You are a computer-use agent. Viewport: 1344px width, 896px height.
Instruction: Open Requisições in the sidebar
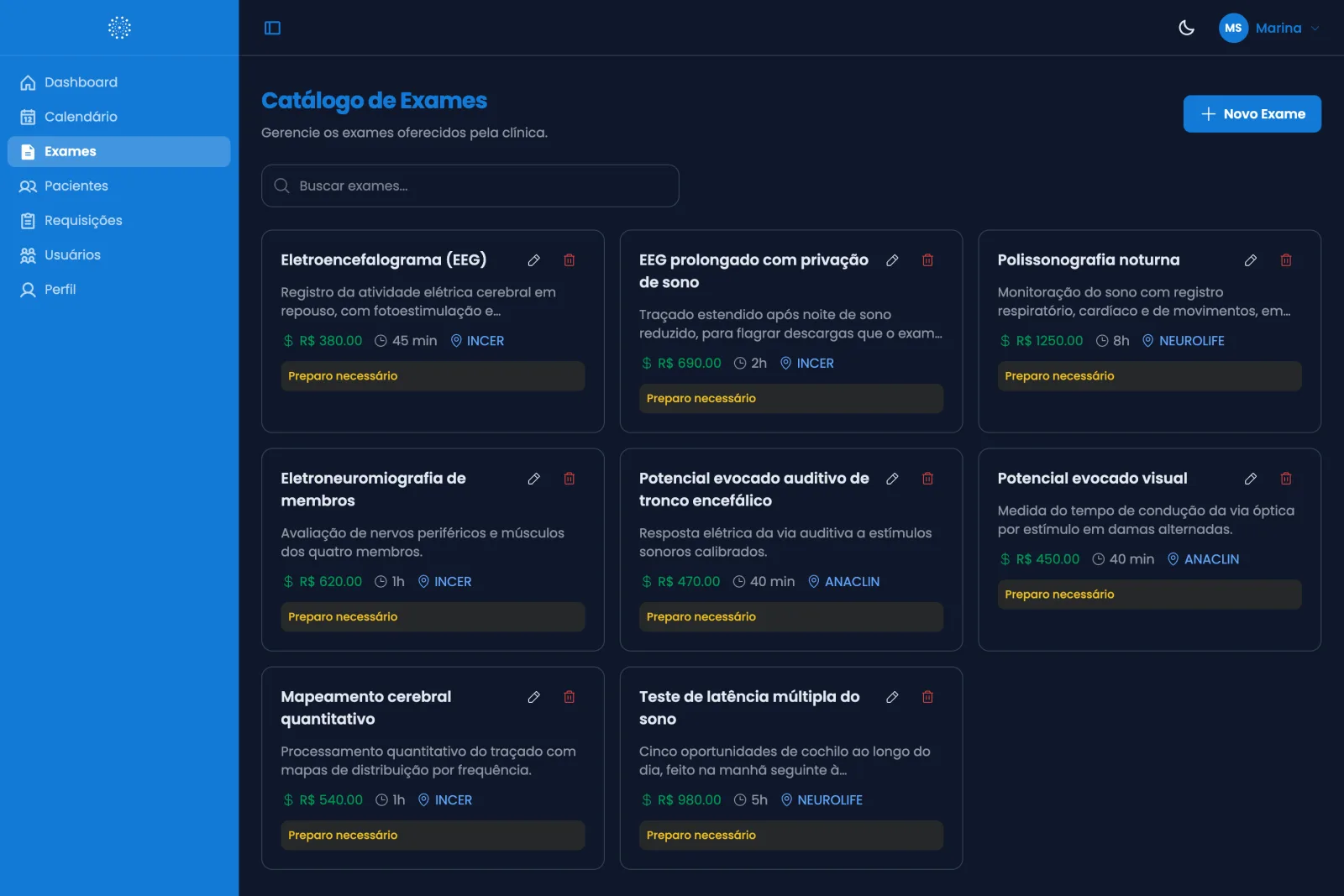tap(119, 220)
